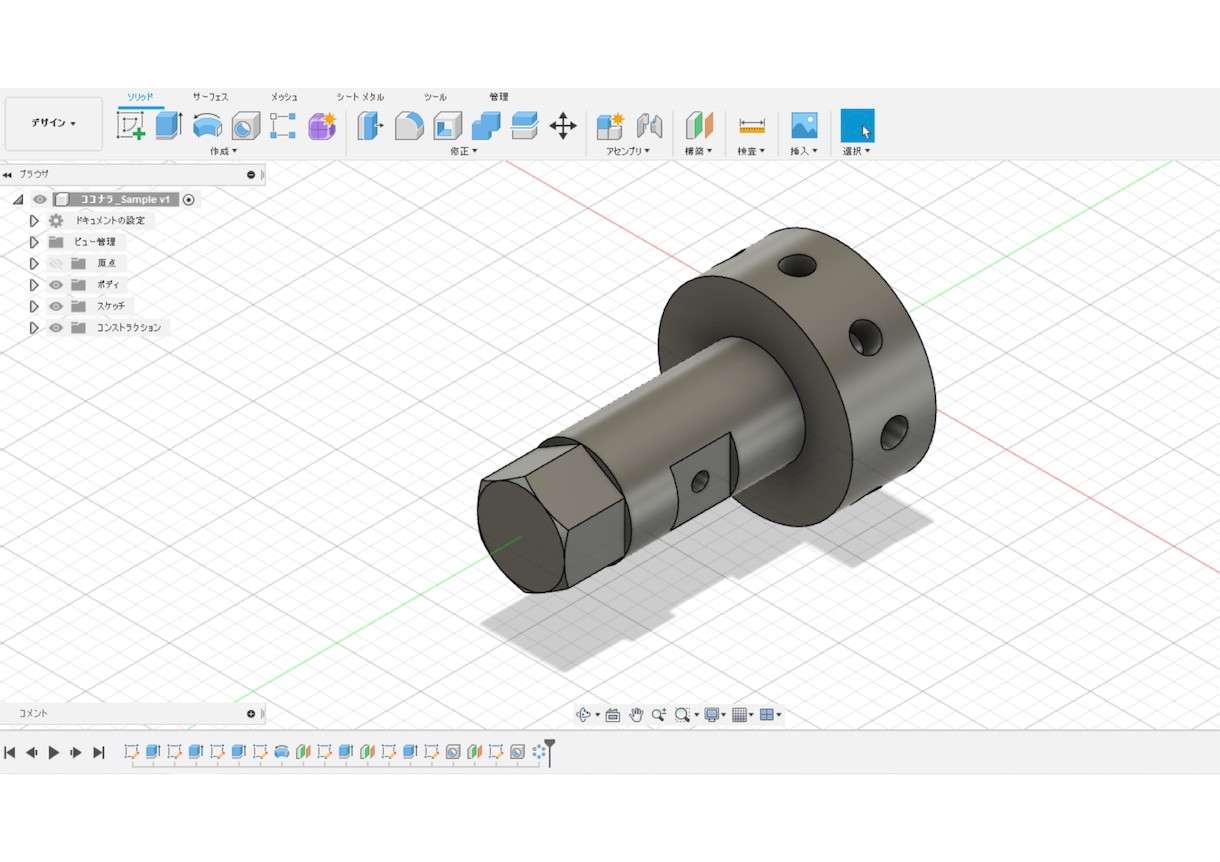The width and height of the screenshot is (1220, 862).
Task: Click the blue Select cursor tool
Action: 857,125
